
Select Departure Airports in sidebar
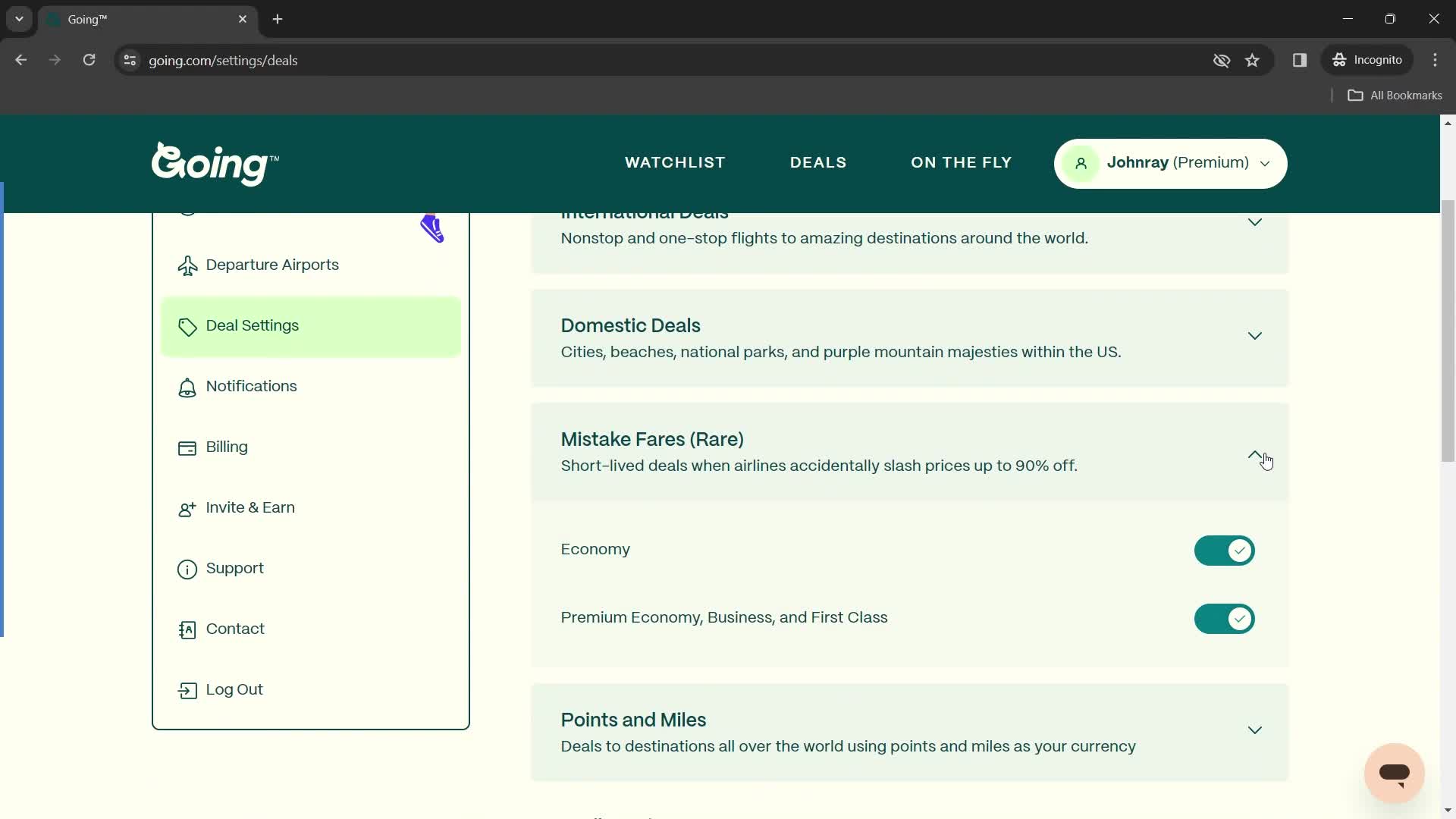click(x=311, y=265)
